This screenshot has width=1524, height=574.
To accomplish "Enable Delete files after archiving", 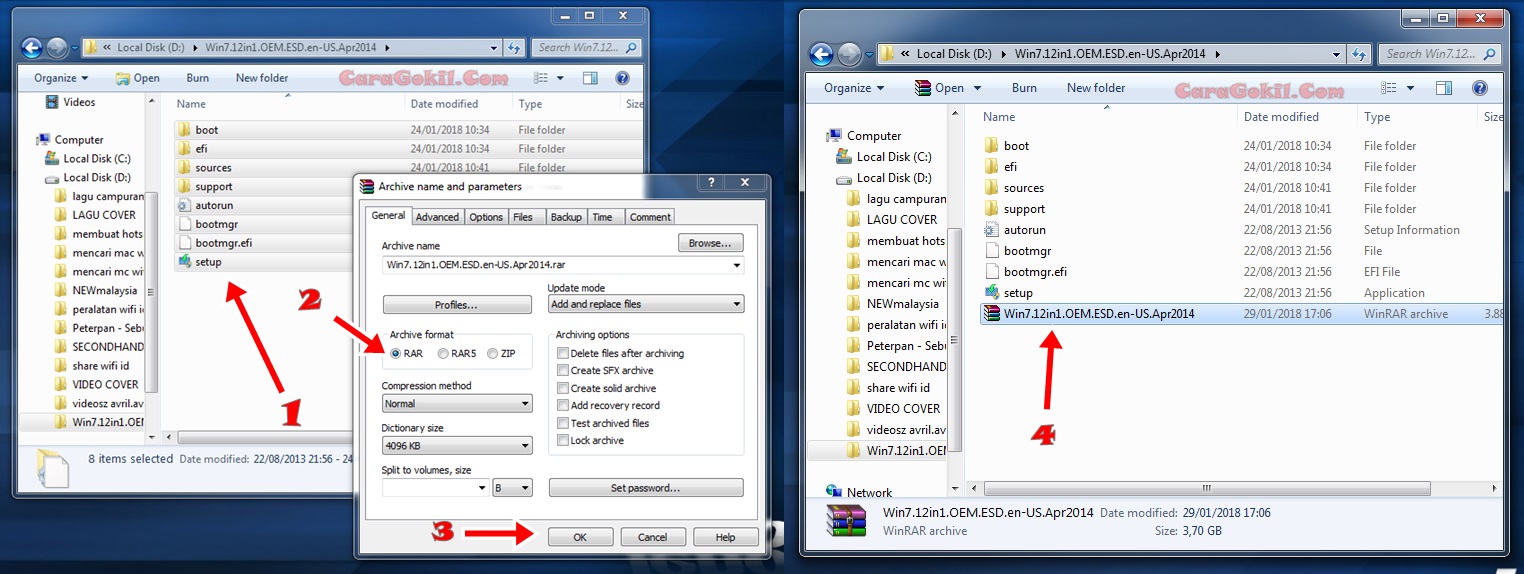I will coord(563,353).
